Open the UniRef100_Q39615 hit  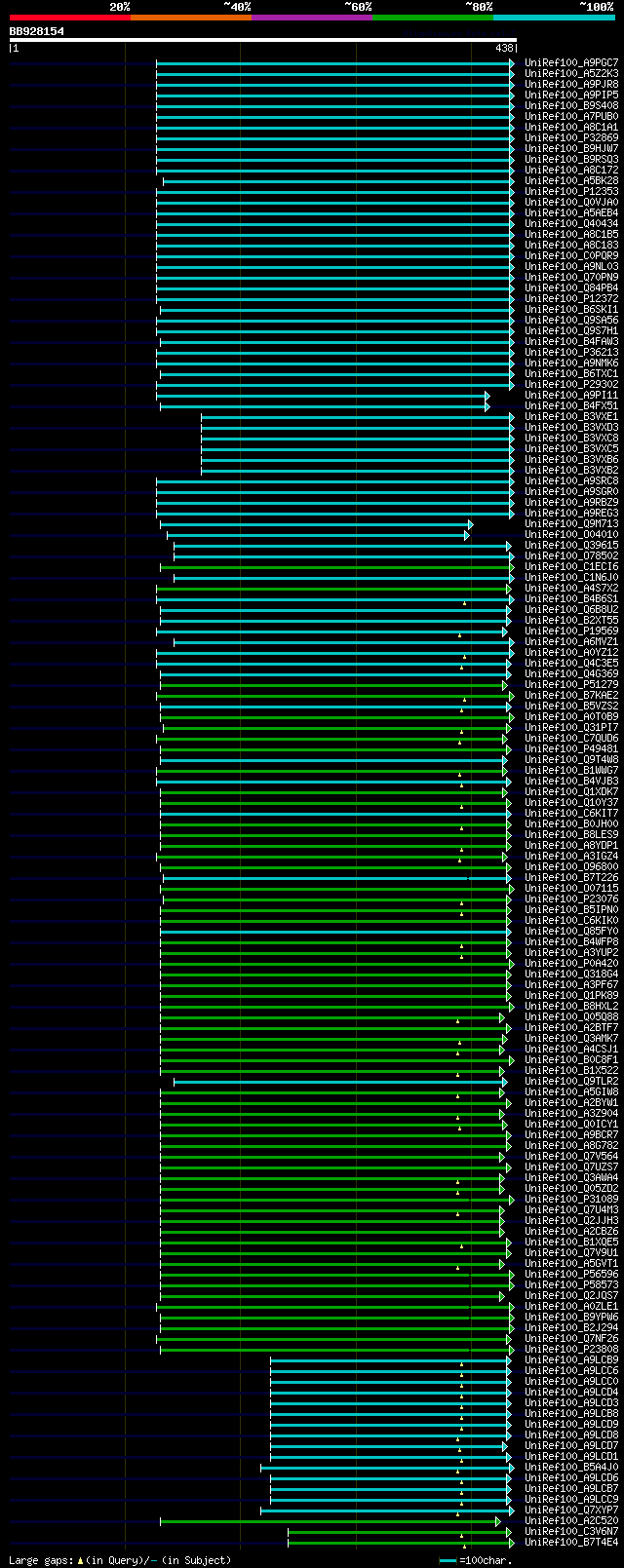571,546
